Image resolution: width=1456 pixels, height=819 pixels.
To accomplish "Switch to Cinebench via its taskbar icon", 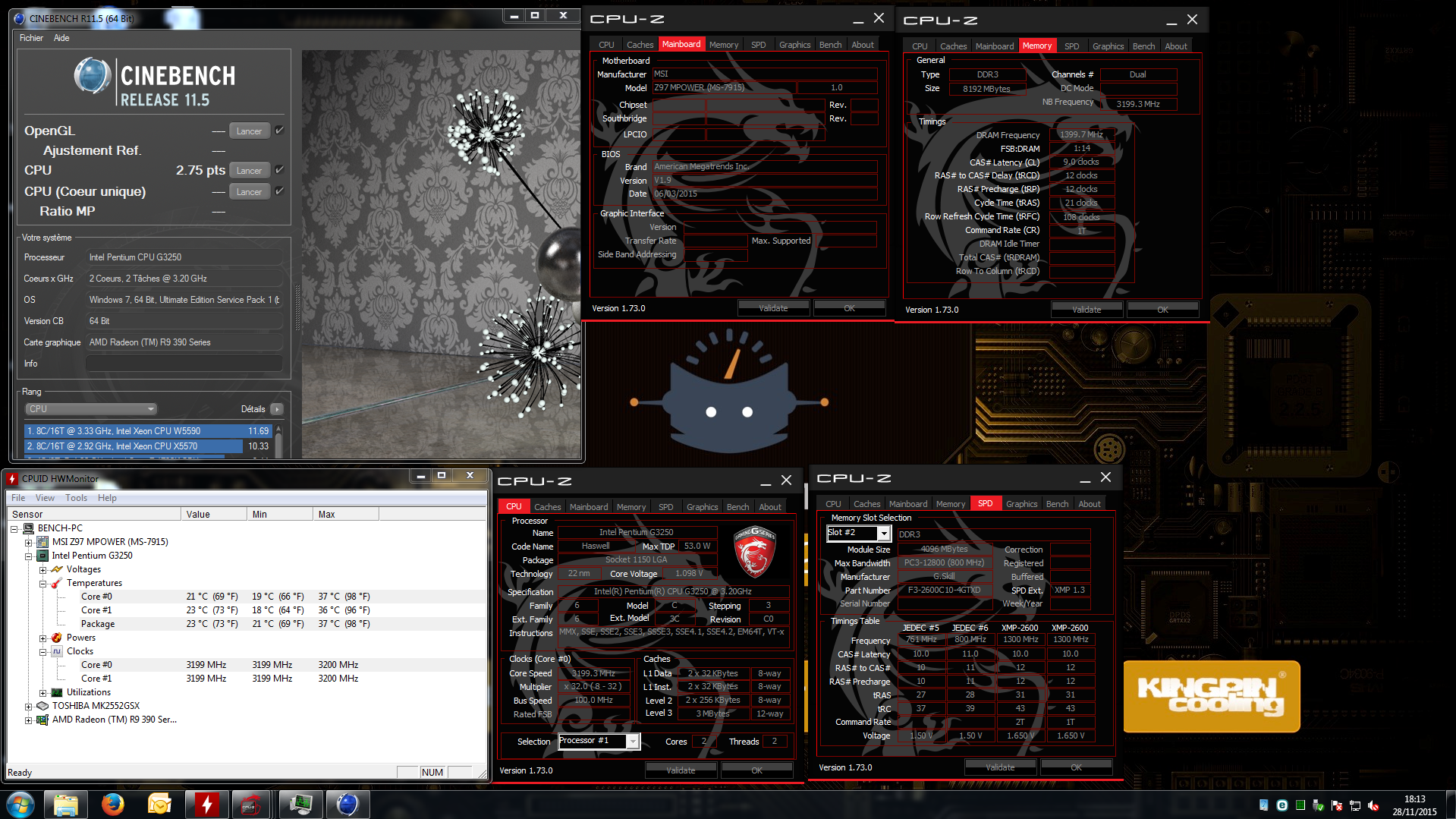I will click(x=348, y=804).
